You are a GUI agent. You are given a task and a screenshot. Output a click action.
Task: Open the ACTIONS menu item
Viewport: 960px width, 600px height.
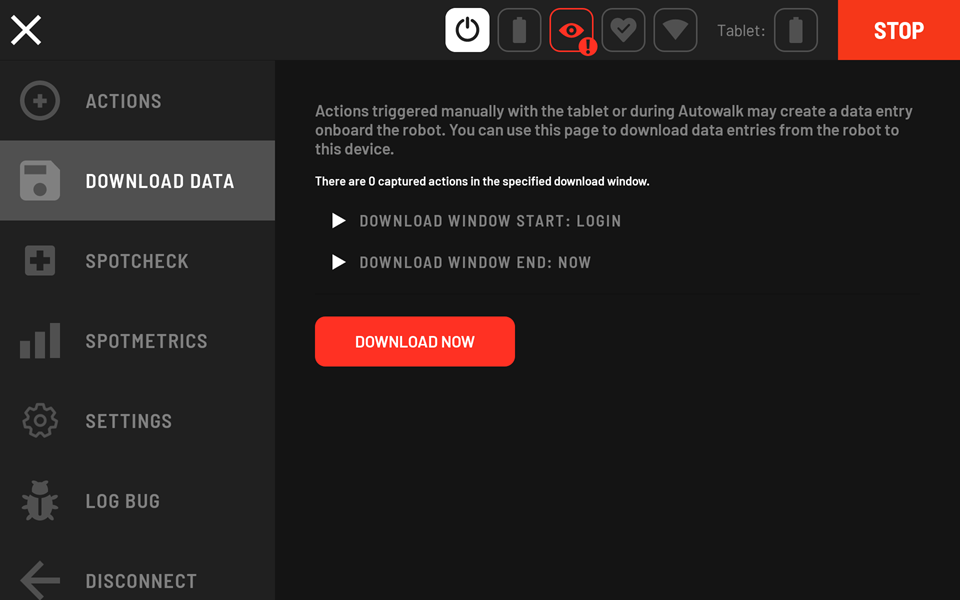(x=137, y=100)
